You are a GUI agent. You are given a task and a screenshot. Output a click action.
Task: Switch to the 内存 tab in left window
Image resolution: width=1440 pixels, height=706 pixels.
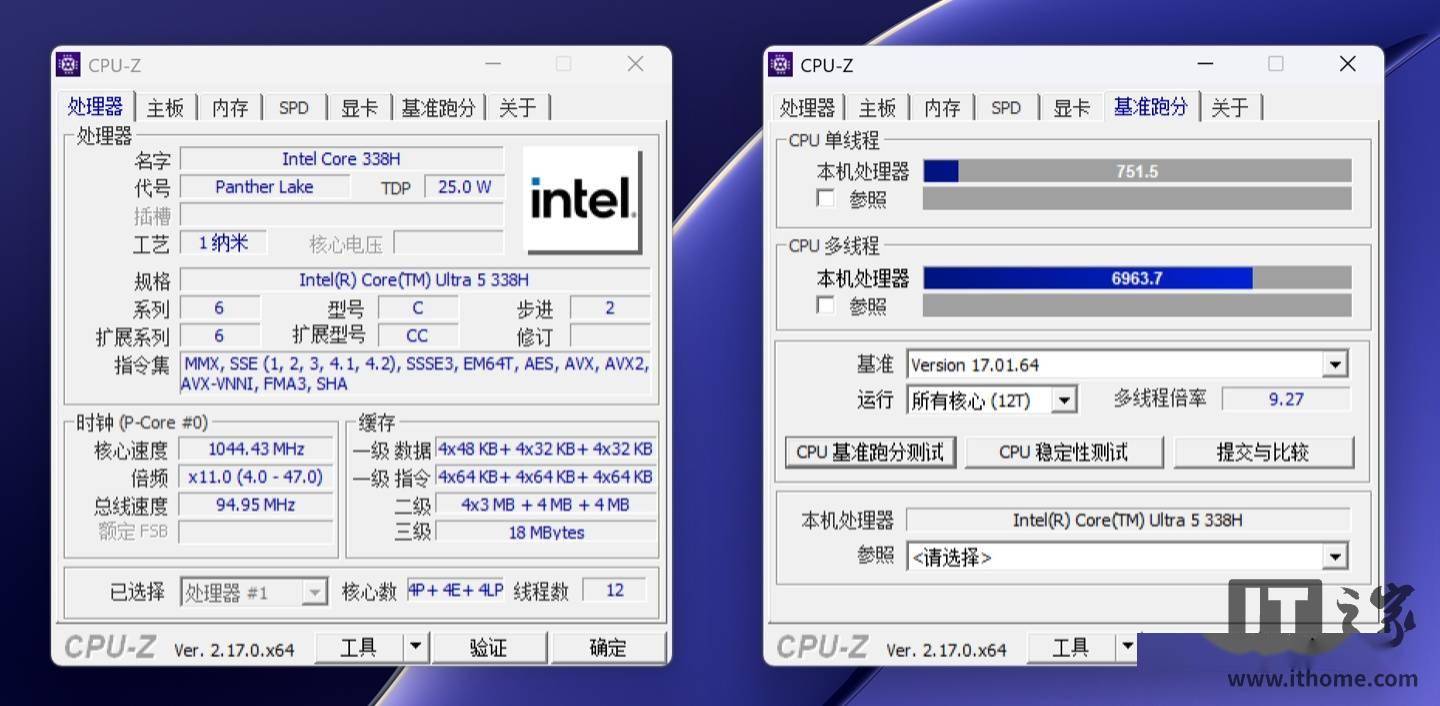coord(230,107)
